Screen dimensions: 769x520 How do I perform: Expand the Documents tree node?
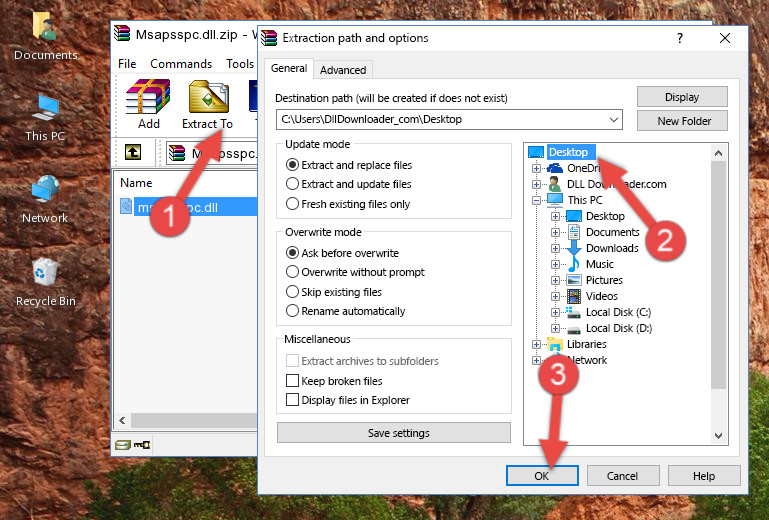click(x=555, y=232)
